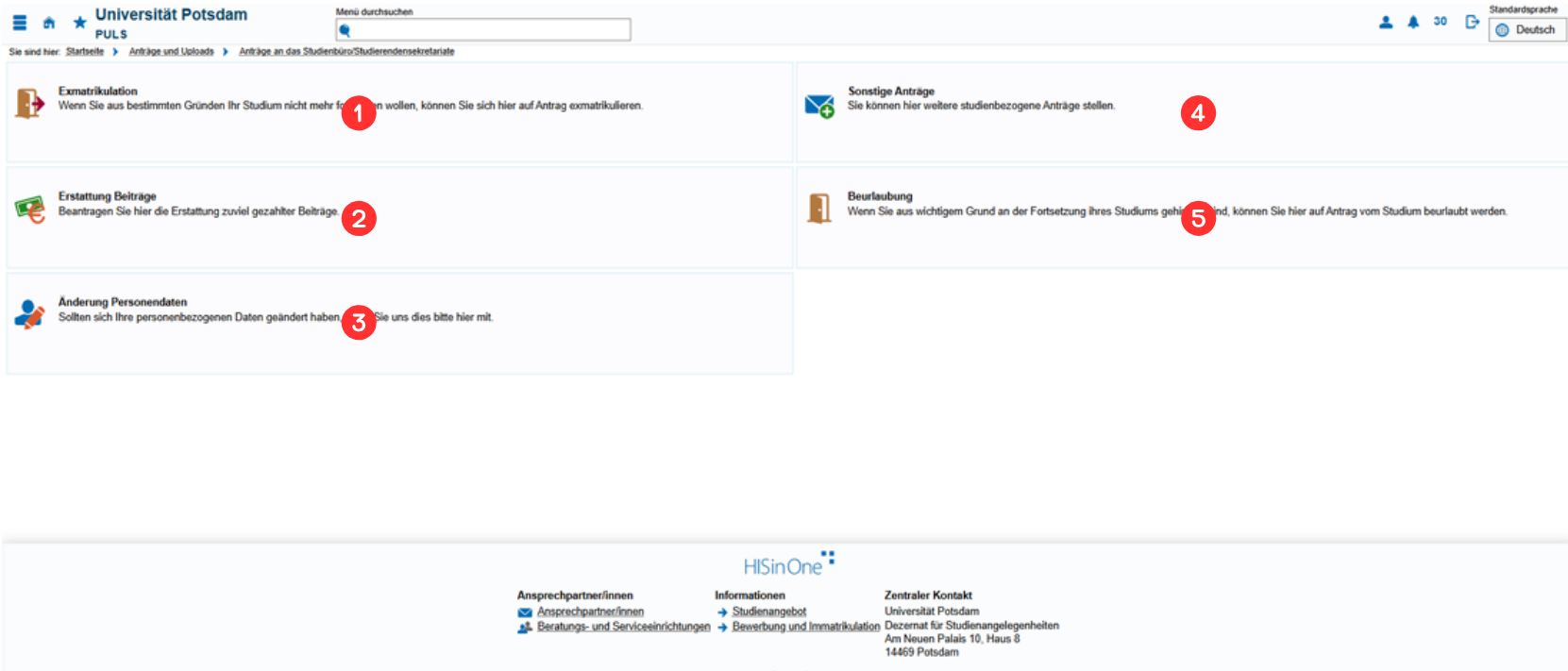Click the Sonstige Anträge envelope icon
The height and width of the screenshot is (671, 1568).
click(819, 106)
